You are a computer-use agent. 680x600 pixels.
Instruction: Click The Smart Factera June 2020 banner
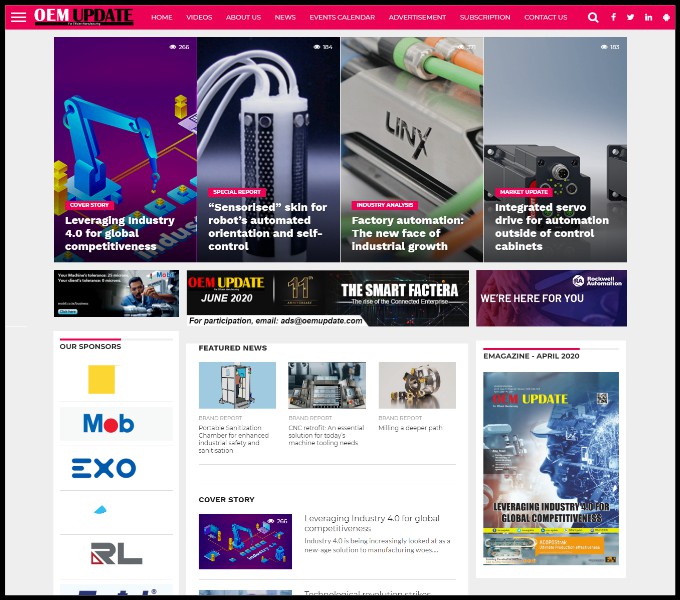click(328, 298)
